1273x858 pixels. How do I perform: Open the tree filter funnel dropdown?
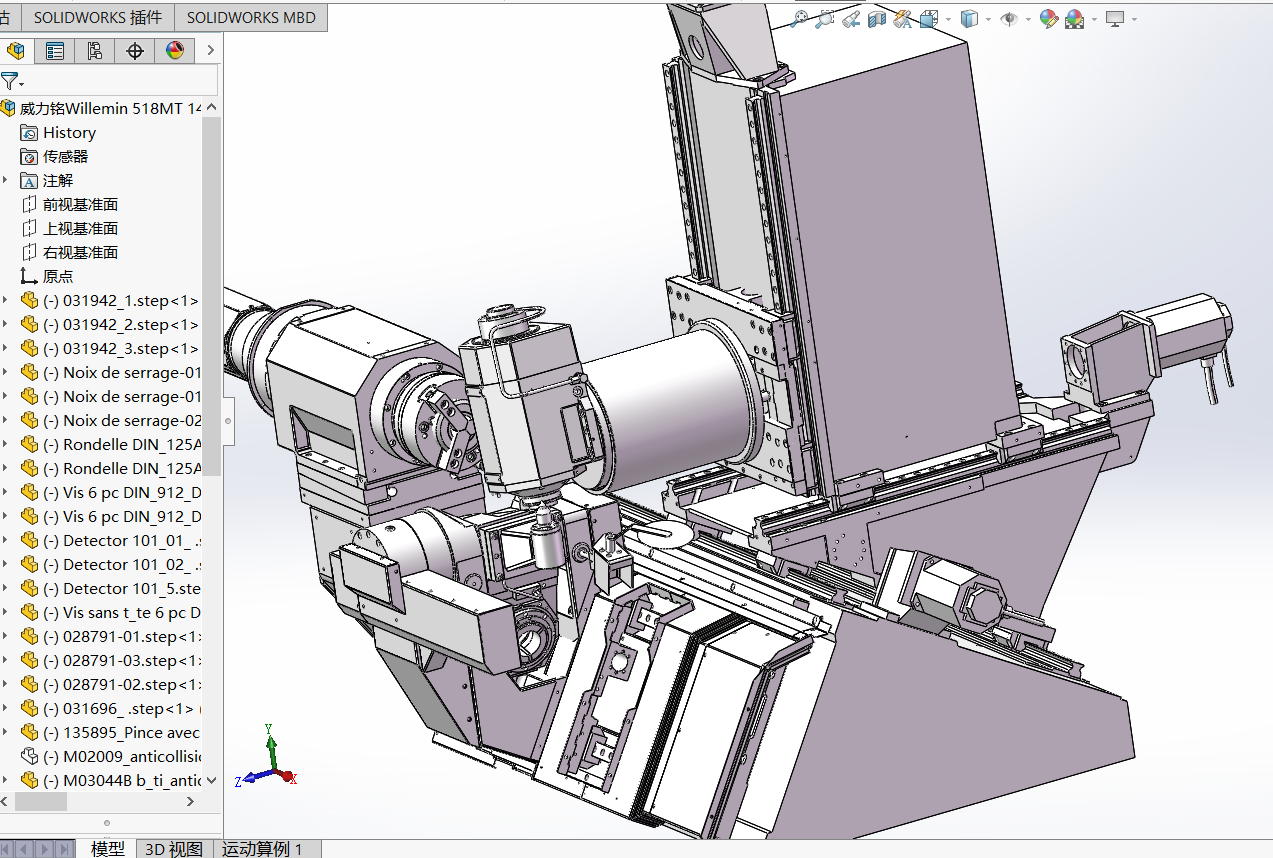click(12, 81)
